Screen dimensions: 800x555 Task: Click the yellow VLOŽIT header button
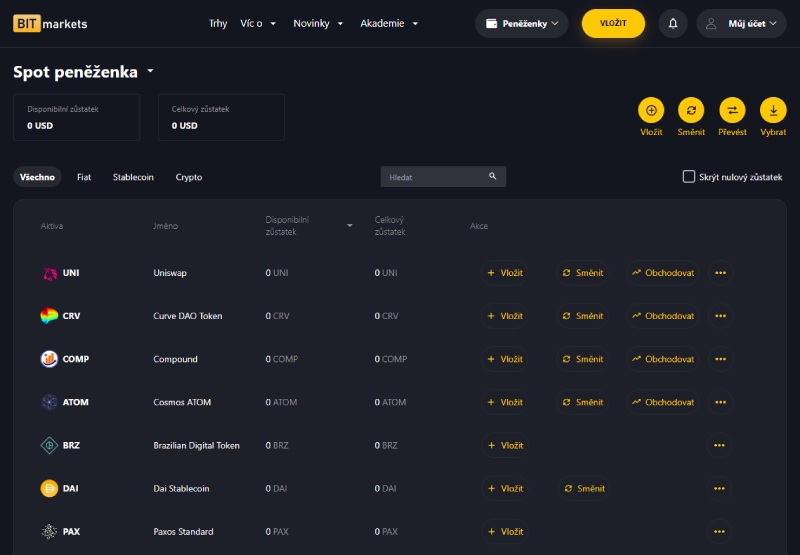coord(613,23)
